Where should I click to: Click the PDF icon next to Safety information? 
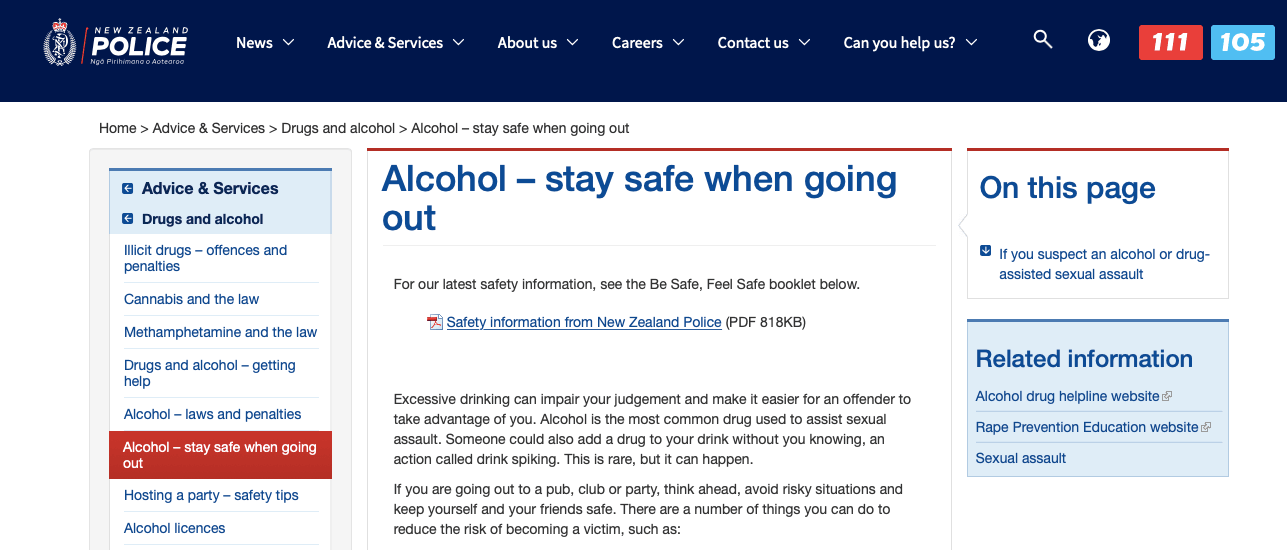point(435,322)
